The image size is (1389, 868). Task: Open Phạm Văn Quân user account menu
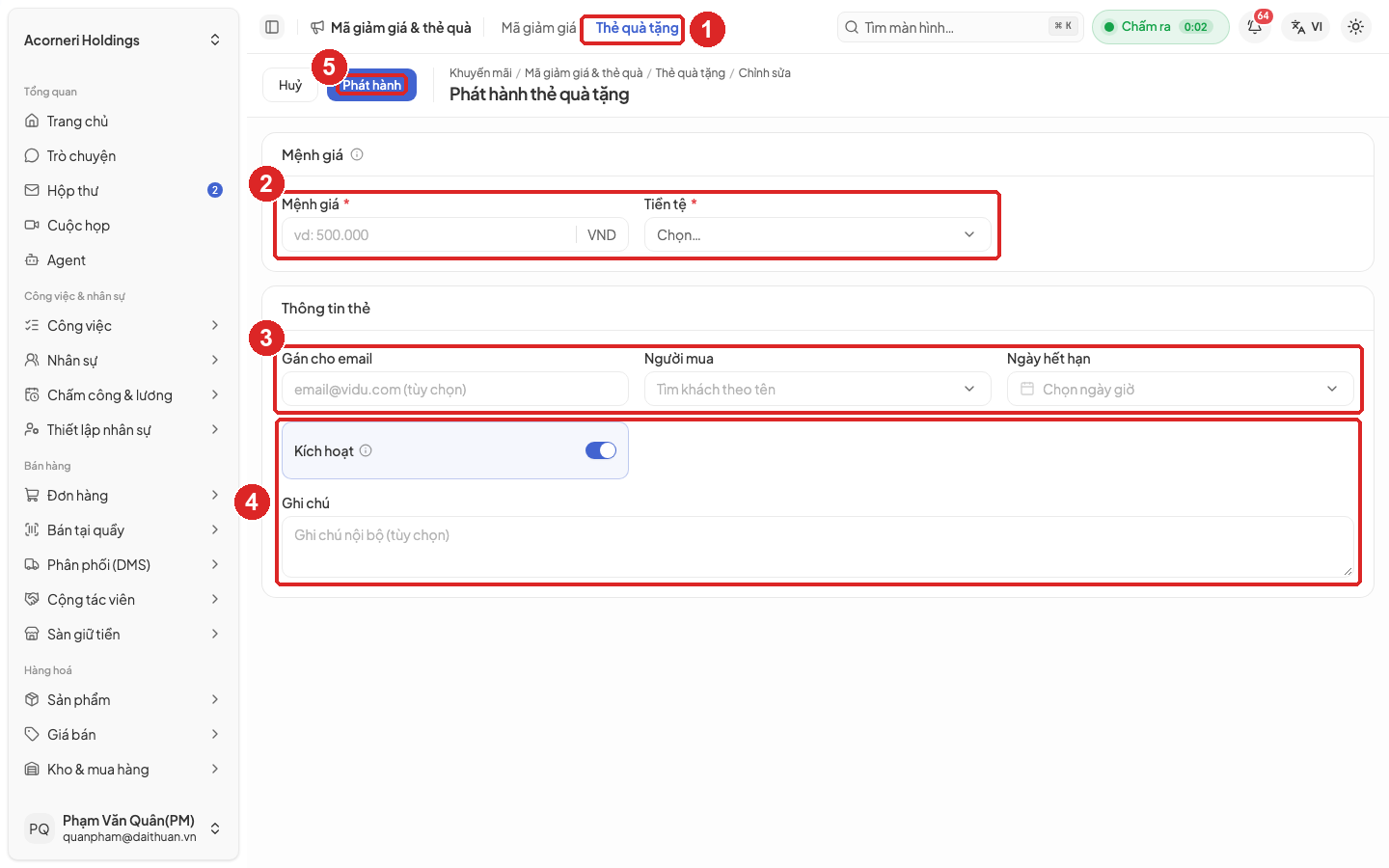tap(123, 828)
